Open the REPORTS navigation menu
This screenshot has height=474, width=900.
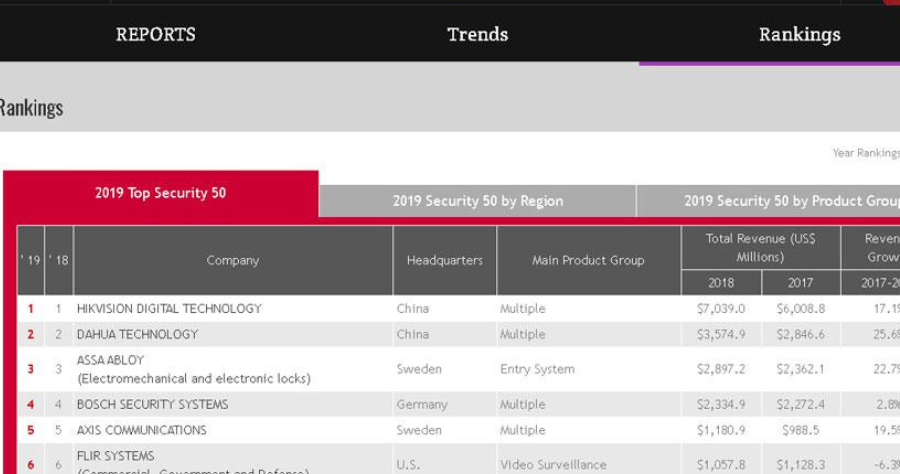[x=155, y=35]
